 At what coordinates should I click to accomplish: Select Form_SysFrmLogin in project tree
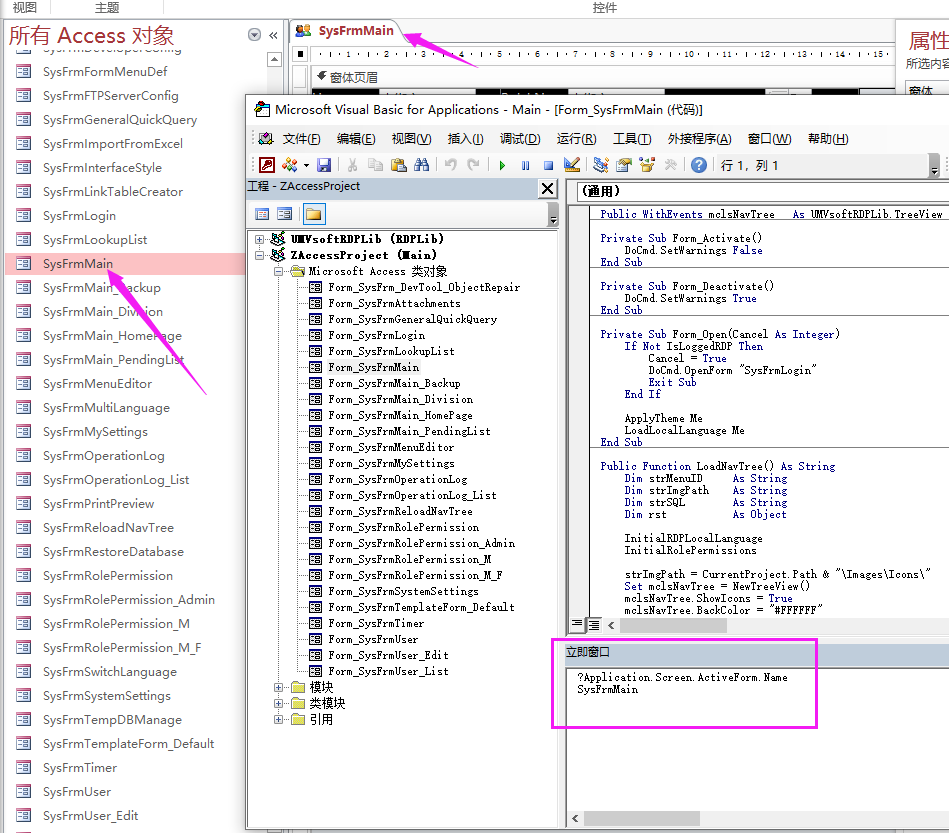pos(376,335)
